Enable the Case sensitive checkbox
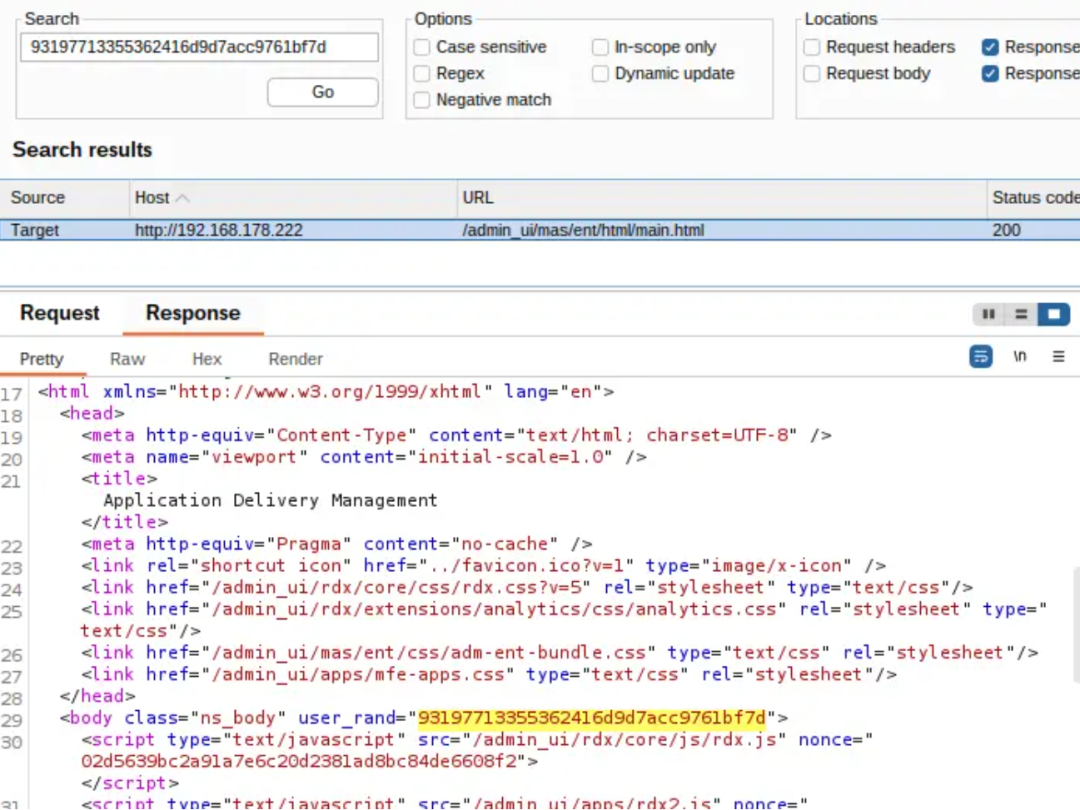This screenshot has width=1080, height=810. [x=422, y=48]
